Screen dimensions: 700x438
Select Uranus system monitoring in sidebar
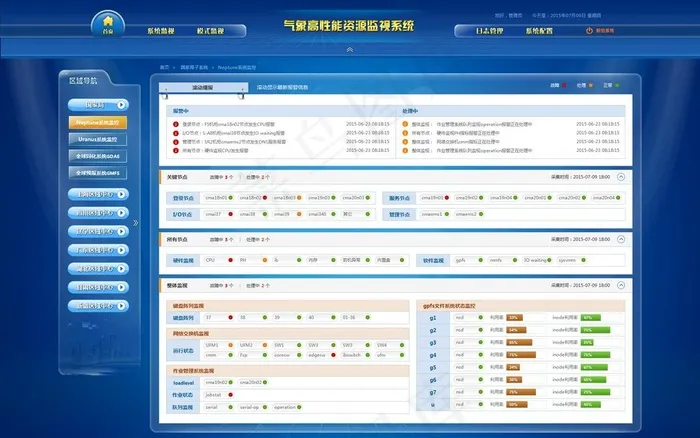click(x=97, y=139)
